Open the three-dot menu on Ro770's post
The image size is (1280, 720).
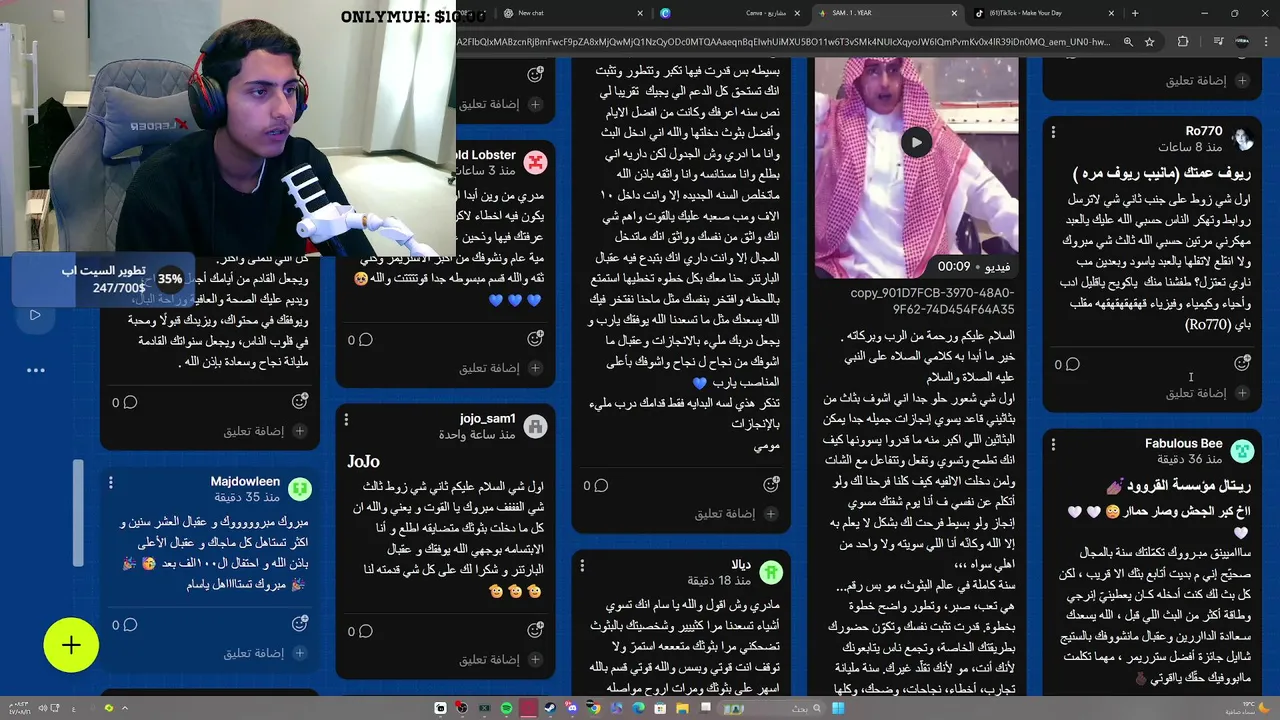[x=1053, y=132]
